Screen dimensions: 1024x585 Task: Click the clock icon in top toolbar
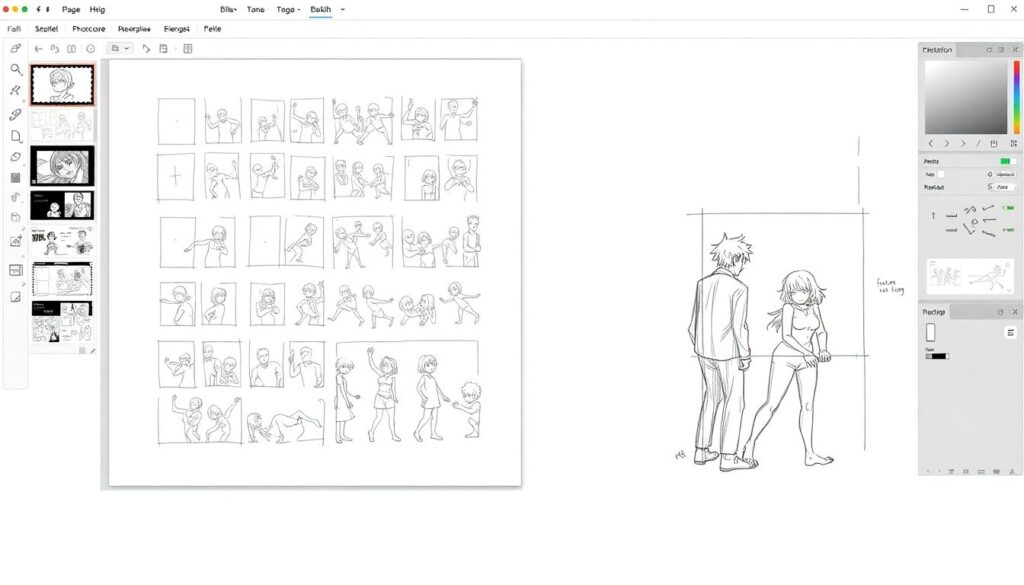91,48
